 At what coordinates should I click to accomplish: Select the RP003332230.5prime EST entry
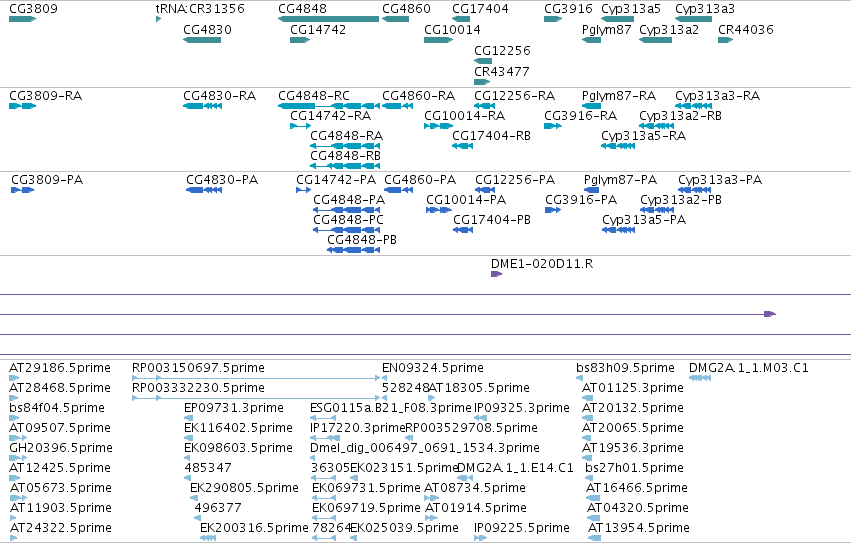click(256, 398)
